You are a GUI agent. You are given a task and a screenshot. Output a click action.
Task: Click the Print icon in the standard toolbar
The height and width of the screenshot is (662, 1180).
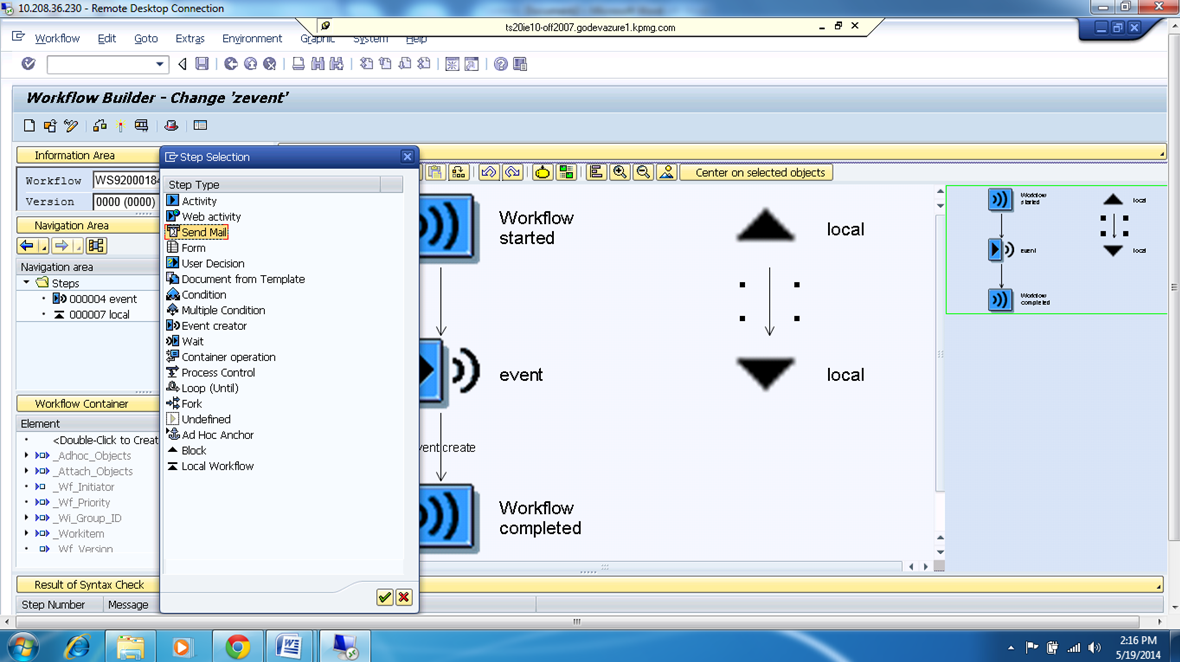(299, 63)
